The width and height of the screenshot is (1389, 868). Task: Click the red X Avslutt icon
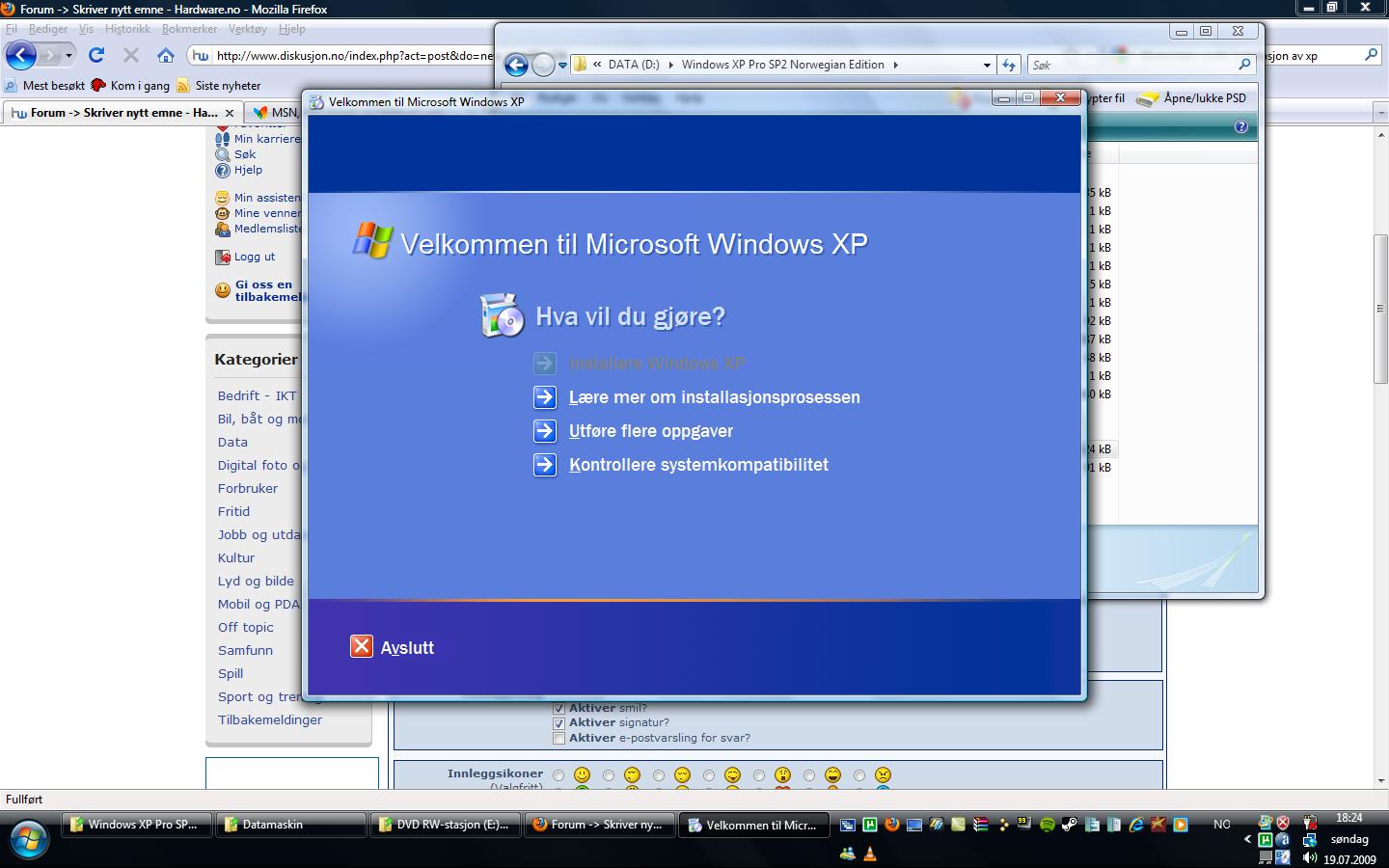362,646
